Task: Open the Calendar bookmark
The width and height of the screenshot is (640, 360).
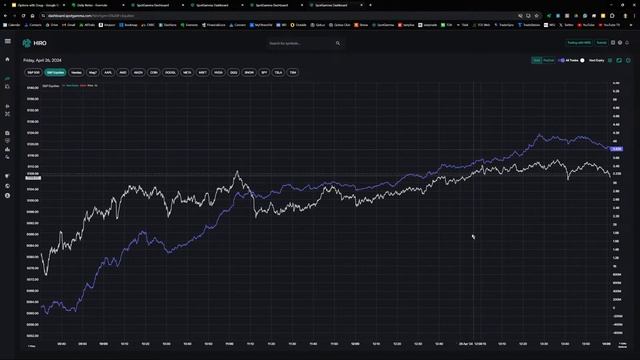Action: (x=11, y=25)
